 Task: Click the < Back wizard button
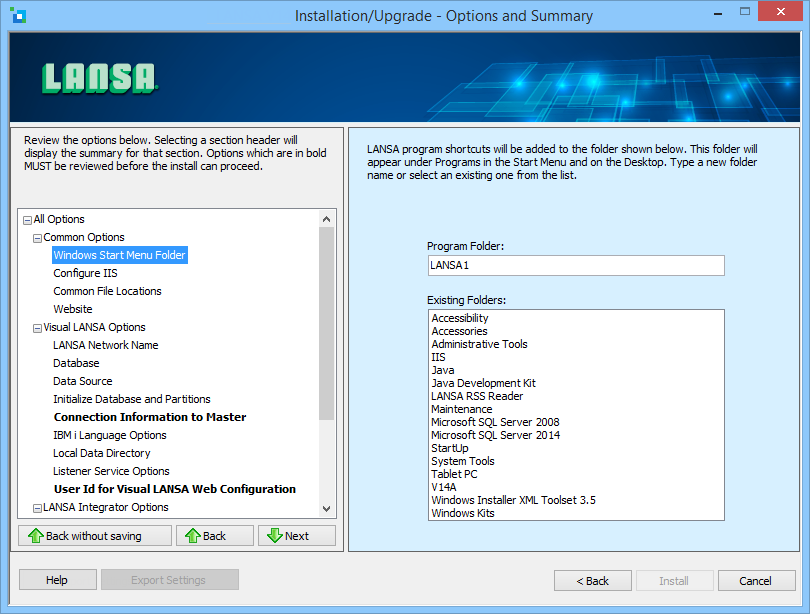(x=593, y=581)
